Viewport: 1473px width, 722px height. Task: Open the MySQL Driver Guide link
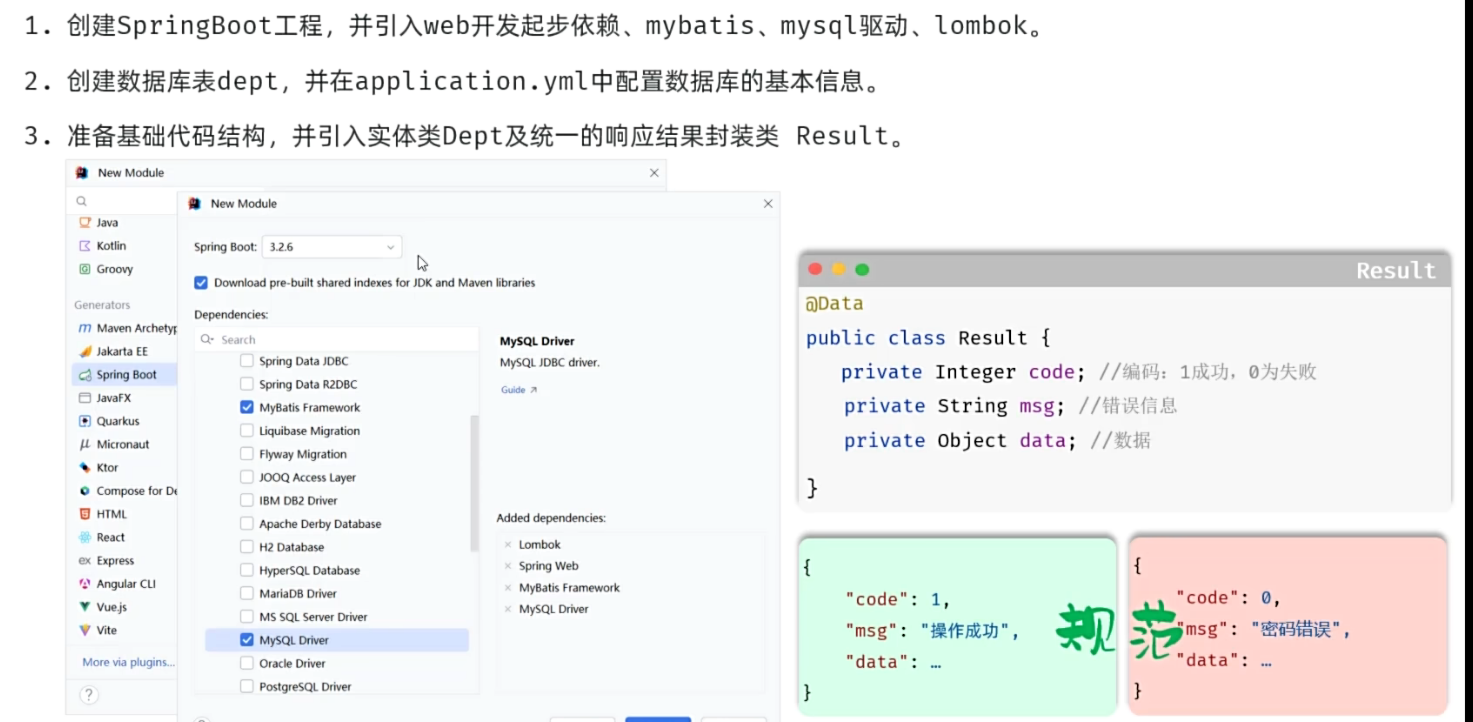(x=518, y=390)
